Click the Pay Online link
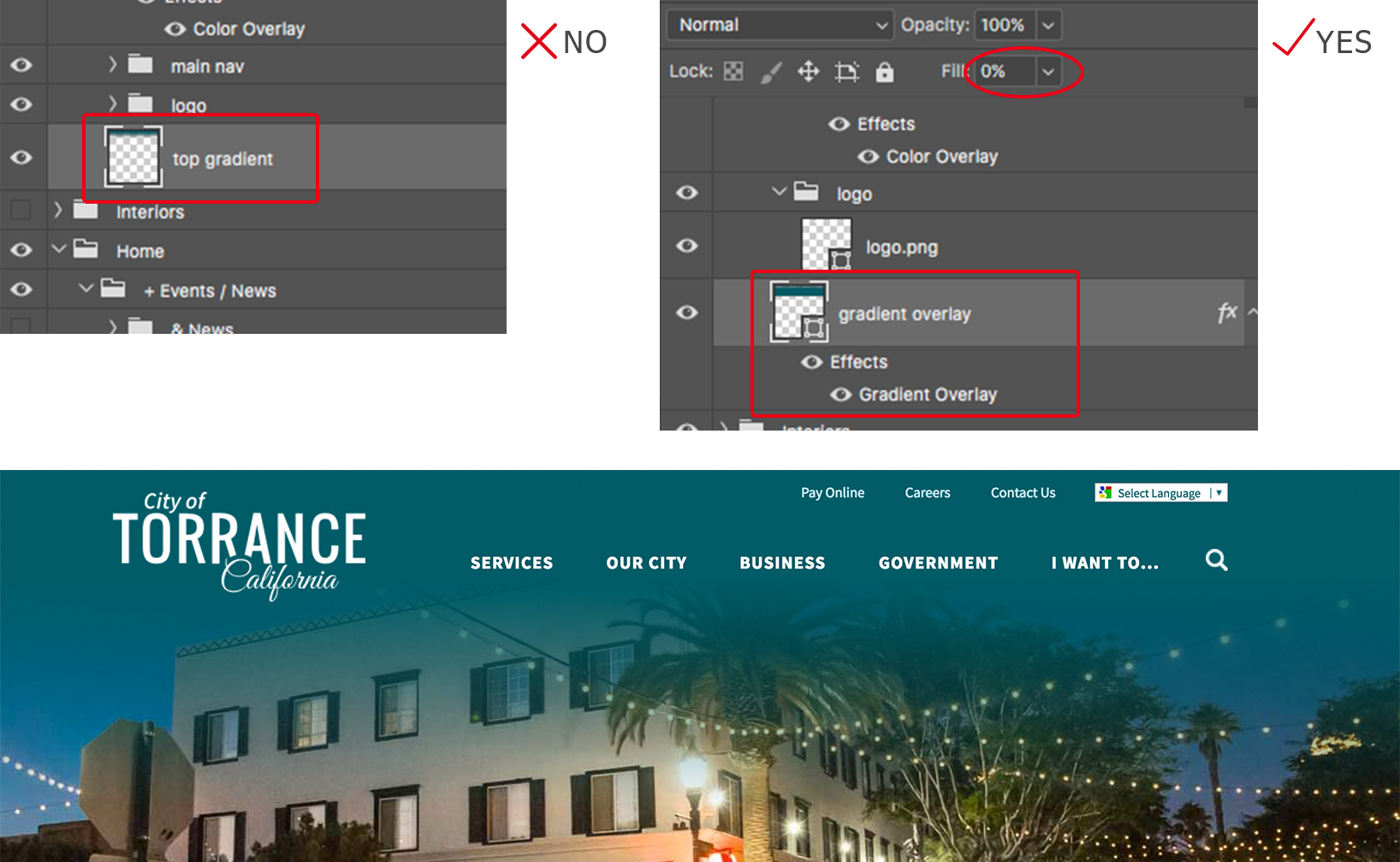The width and height of the screenshot is (1400, 862). point(833,493)
